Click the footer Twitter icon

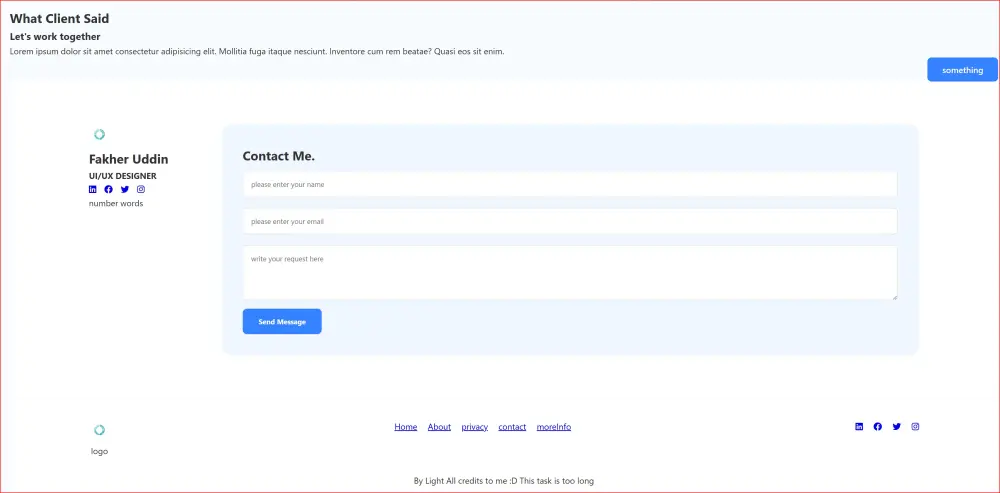click(x=897, y=427)
